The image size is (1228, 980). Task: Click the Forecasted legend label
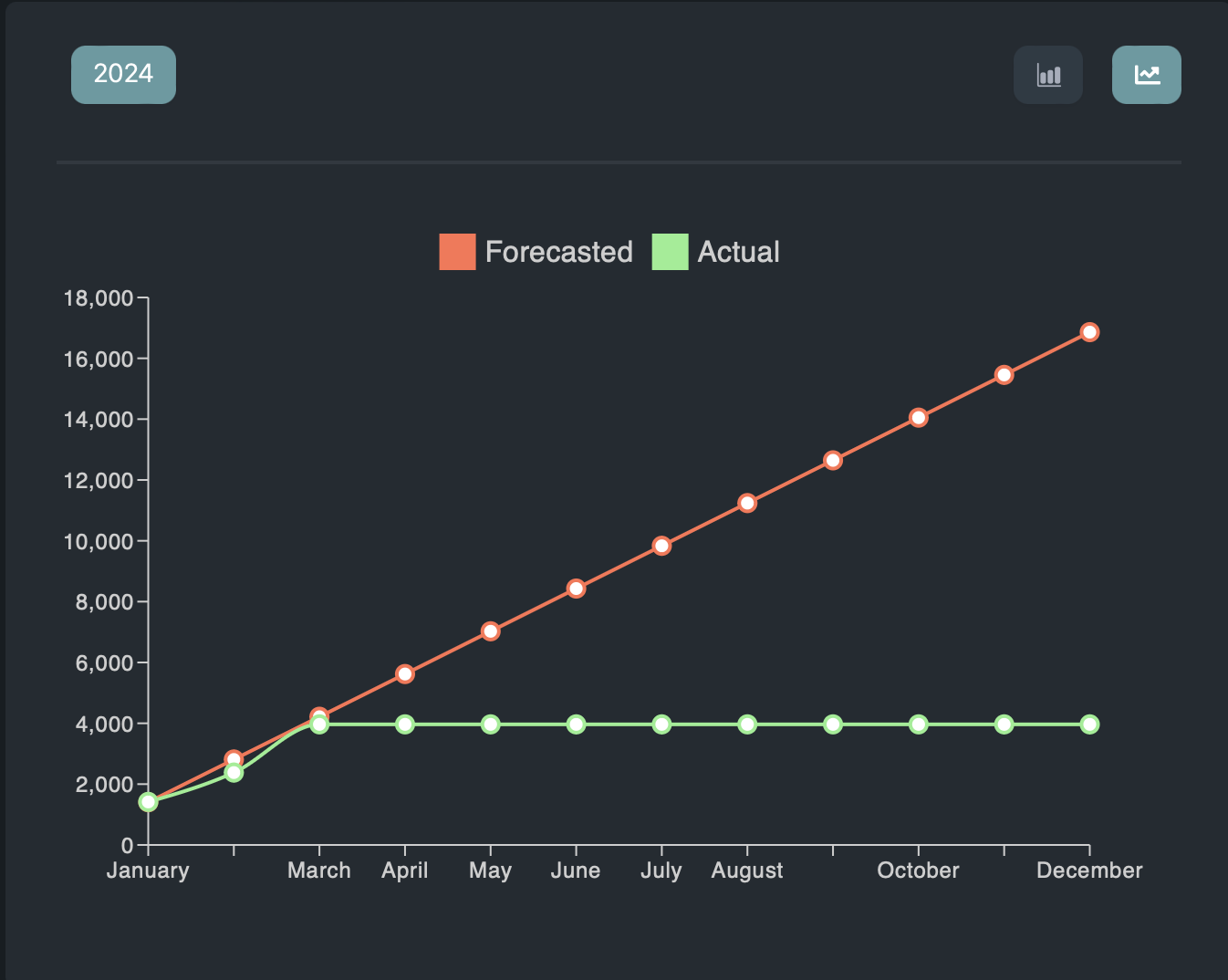559,252
